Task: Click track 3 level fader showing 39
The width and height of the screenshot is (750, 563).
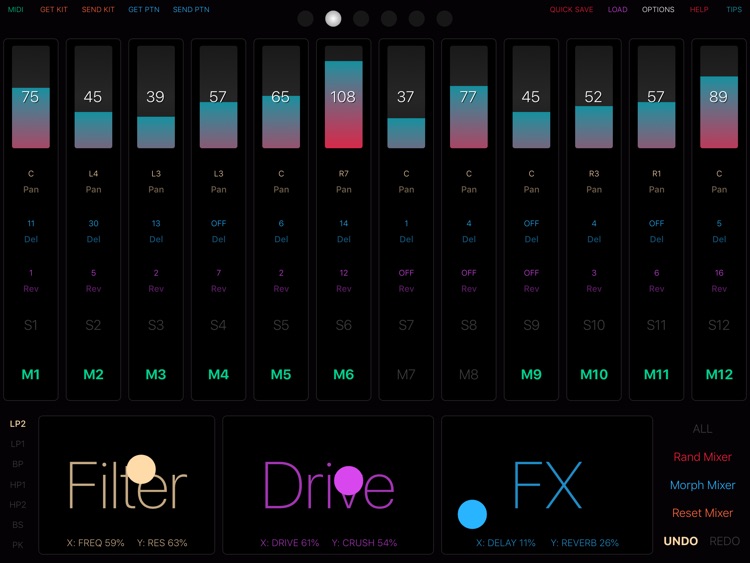Action: coord(156,97)
